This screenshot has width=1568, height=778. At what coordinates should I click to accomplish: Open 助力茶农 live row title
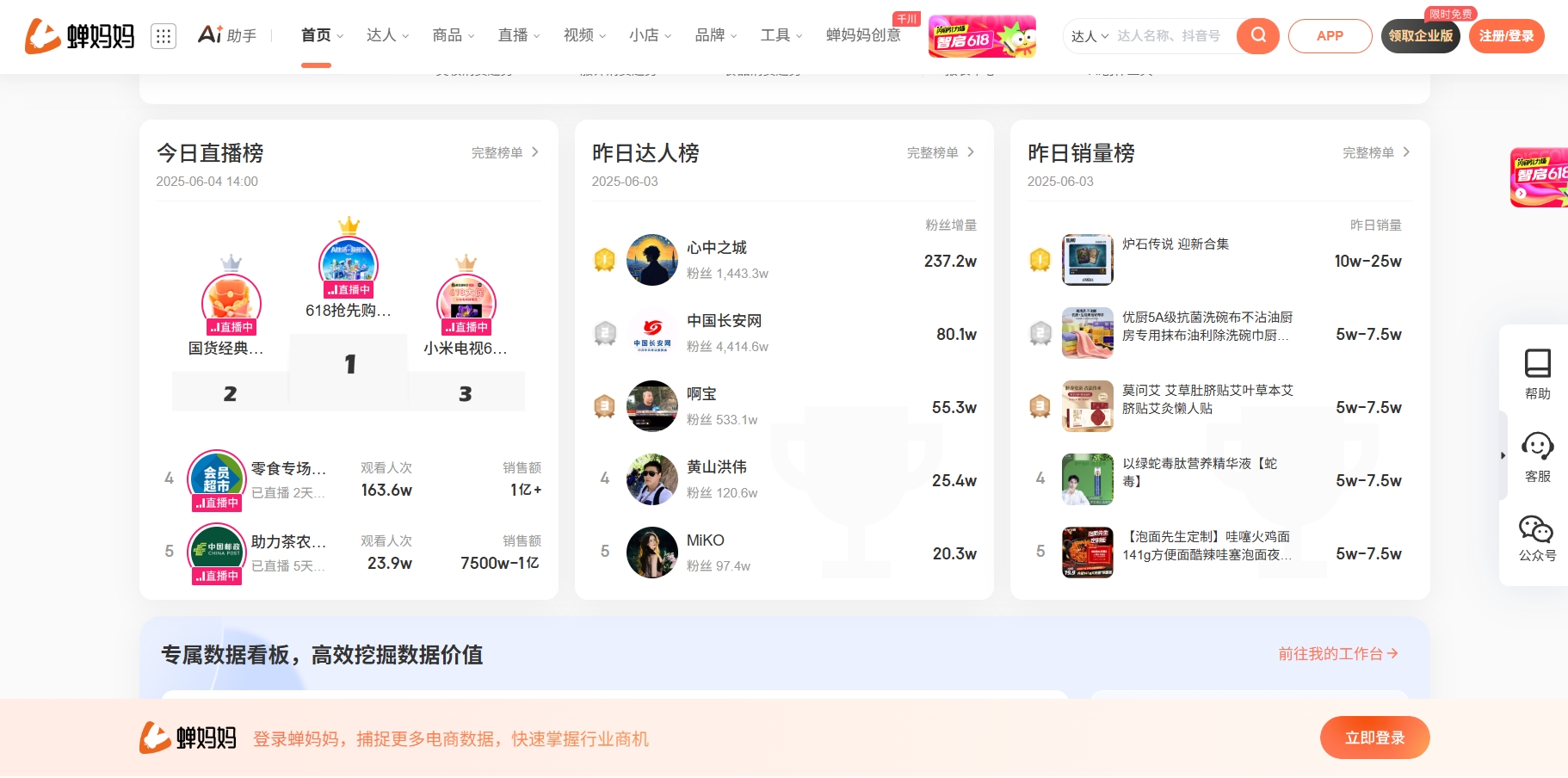(288, 542)
